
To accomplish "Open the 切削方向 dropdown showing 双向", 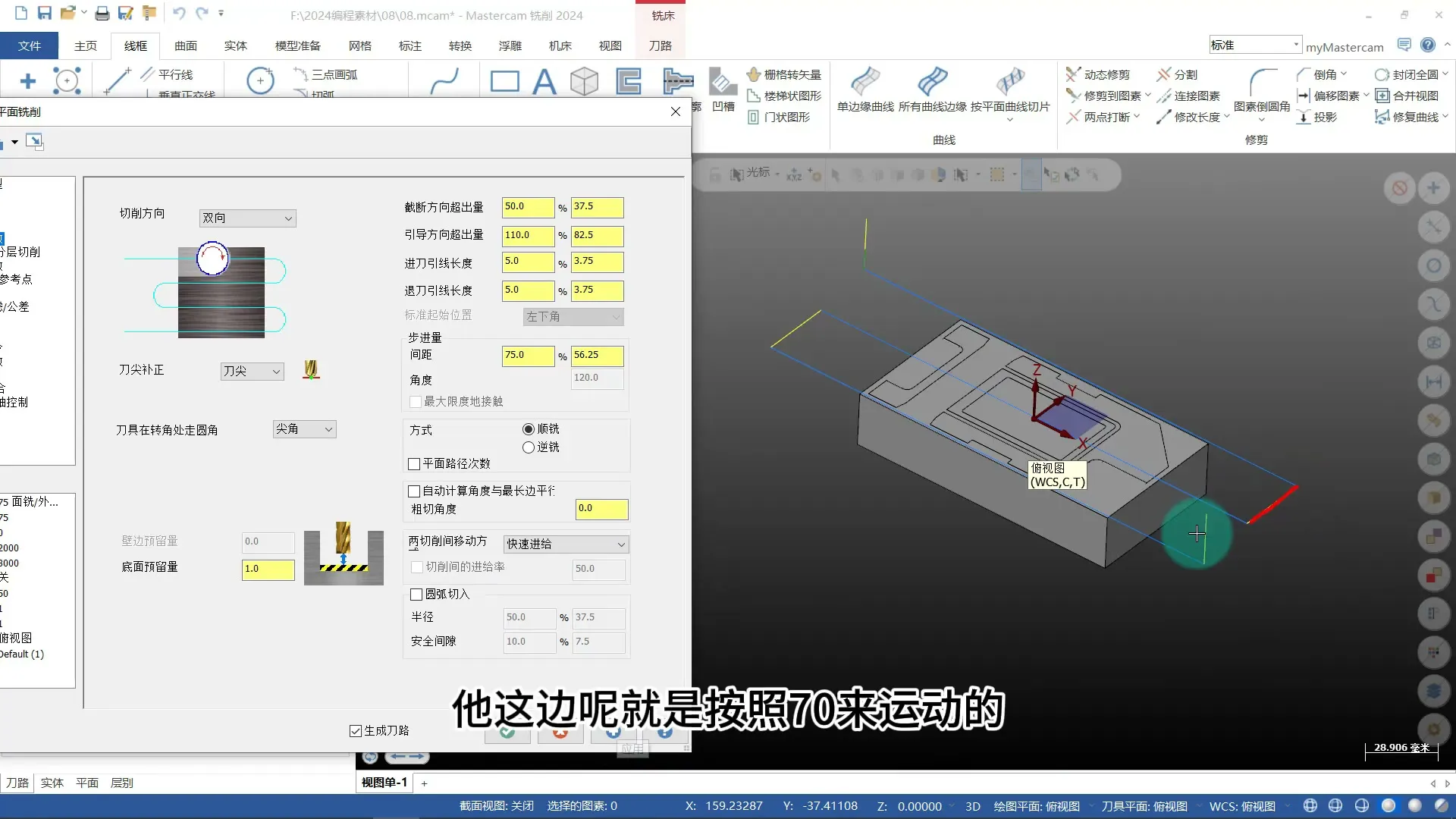I will click(x=247, y=218).
